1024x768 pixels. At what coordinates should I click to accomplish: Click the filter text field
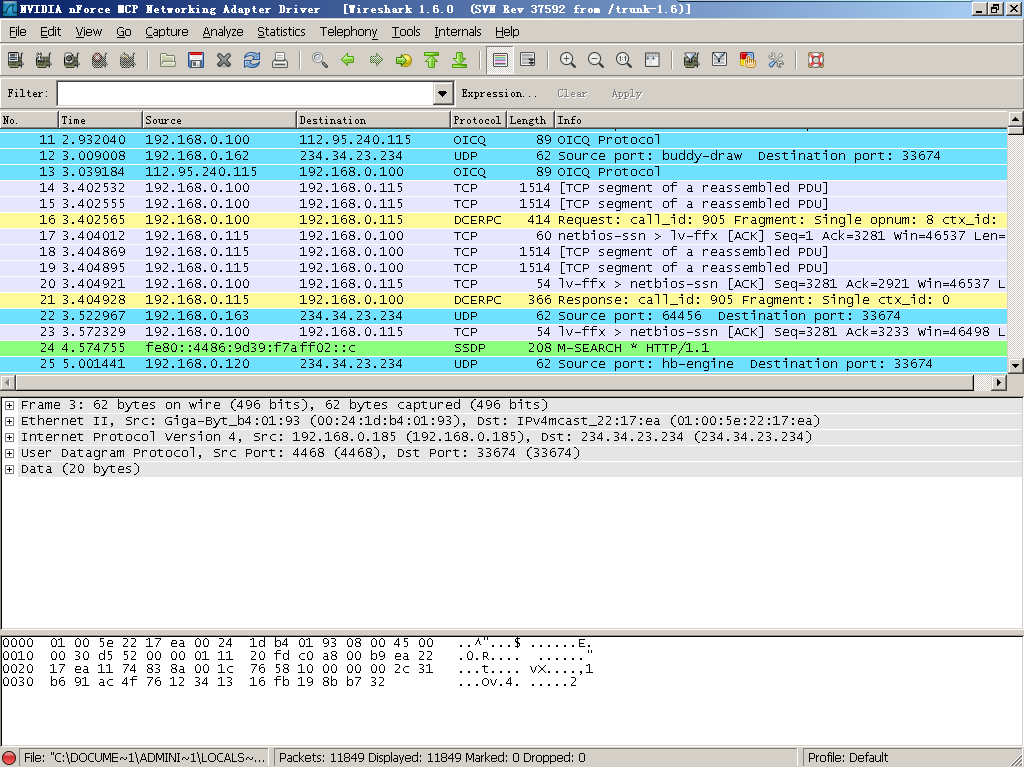[x=246, y=93]
